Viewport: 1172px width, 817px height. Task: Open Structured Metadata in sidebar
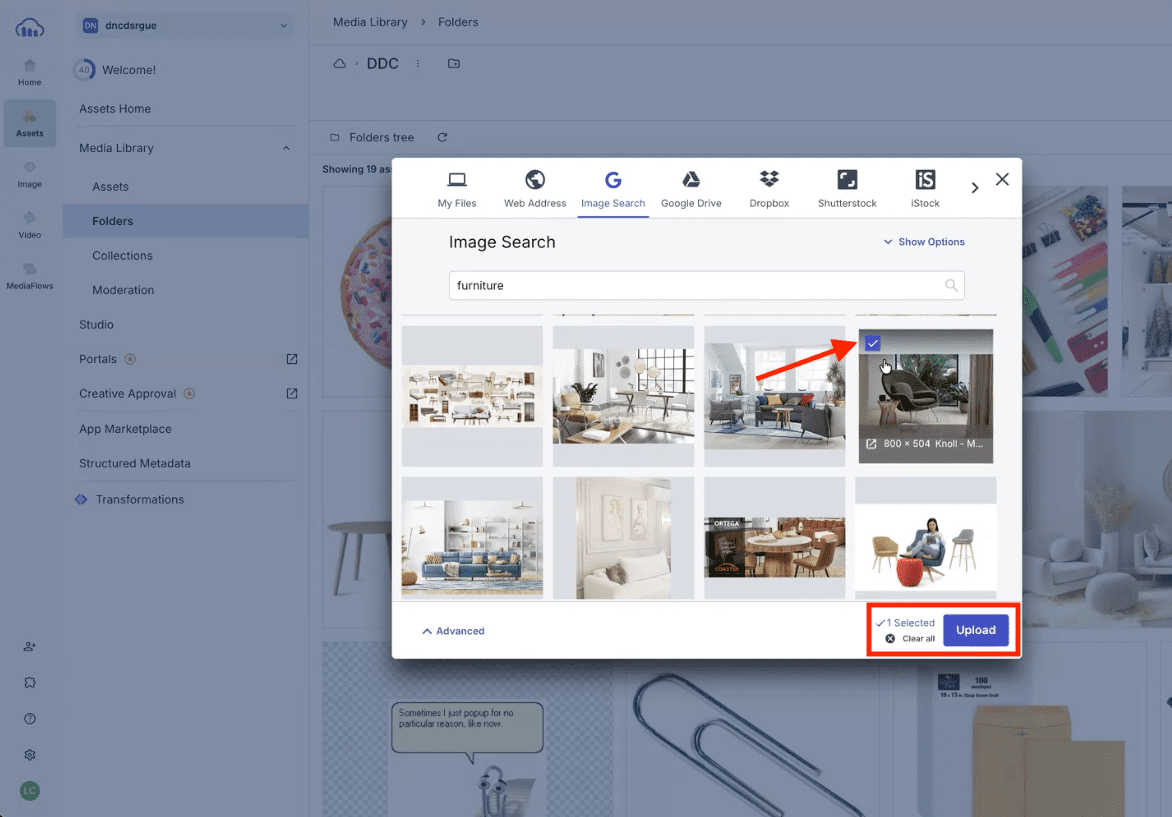pyautogui.click(x=135, y=463)
